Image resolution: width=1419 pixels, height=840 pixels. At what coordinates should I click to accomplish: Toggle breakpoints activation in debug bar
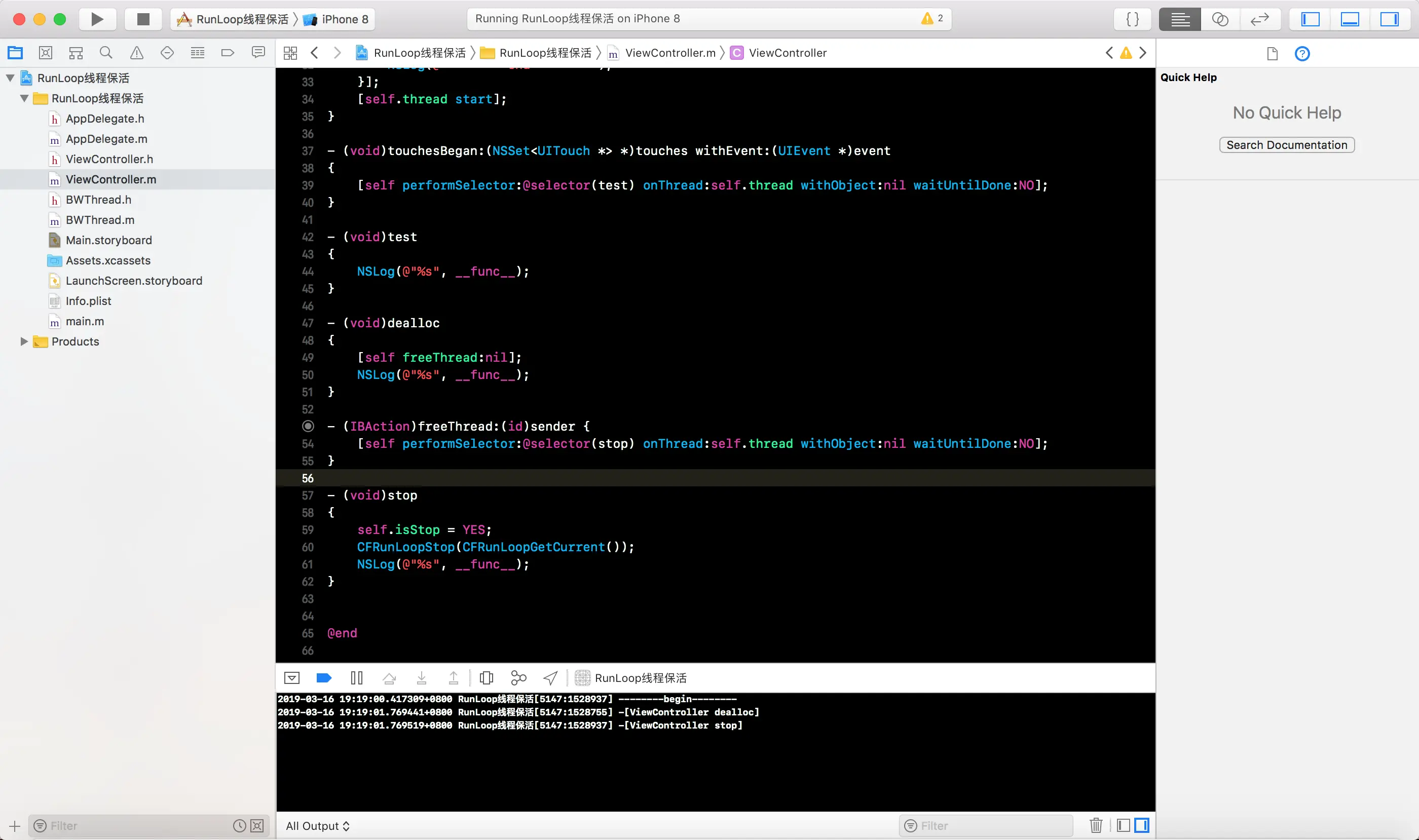point(324,677)
